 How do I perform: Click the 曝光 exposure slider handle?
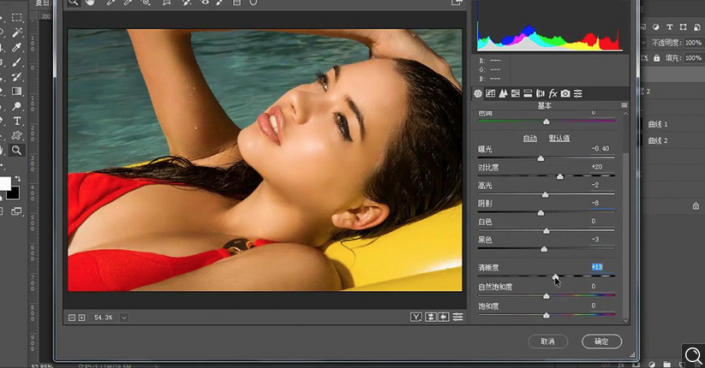coord(541,158)
